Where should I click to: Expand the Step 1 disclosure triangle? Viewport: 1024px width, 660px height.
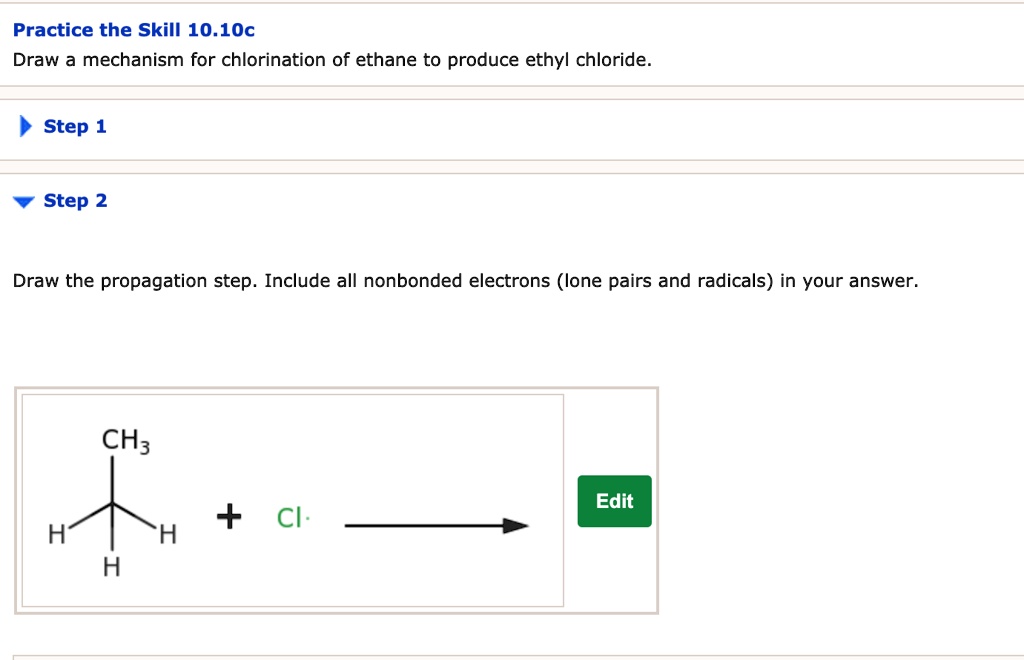24,125
